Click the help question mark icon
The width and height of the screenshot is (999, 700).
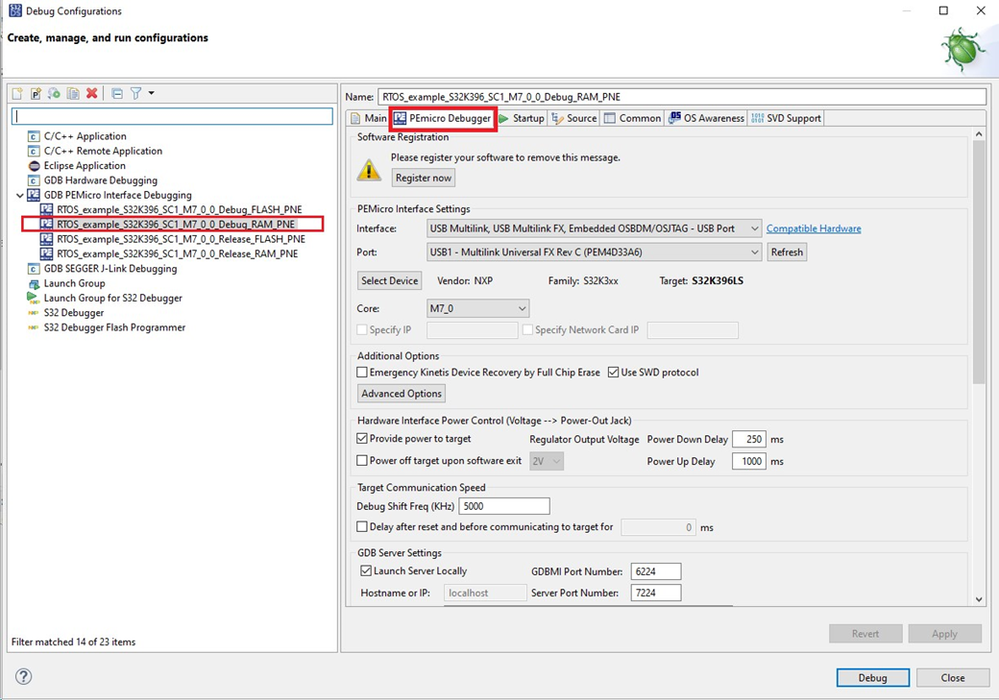tap(24, 676)
